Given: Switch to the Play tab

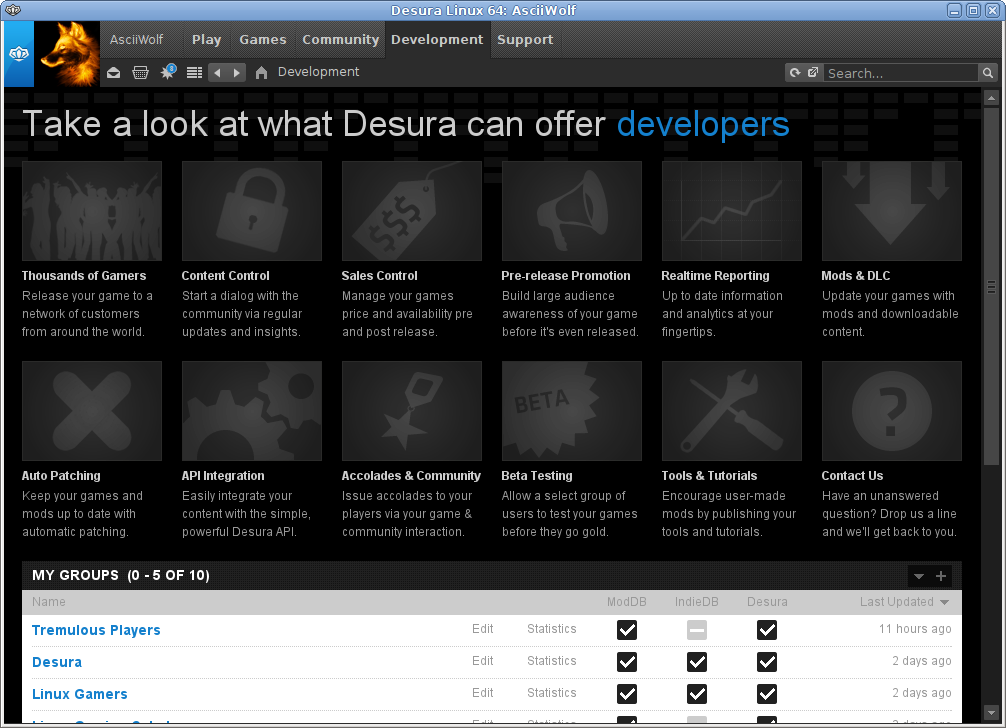Looking at the screenshot, I should (x=207, y=40).
